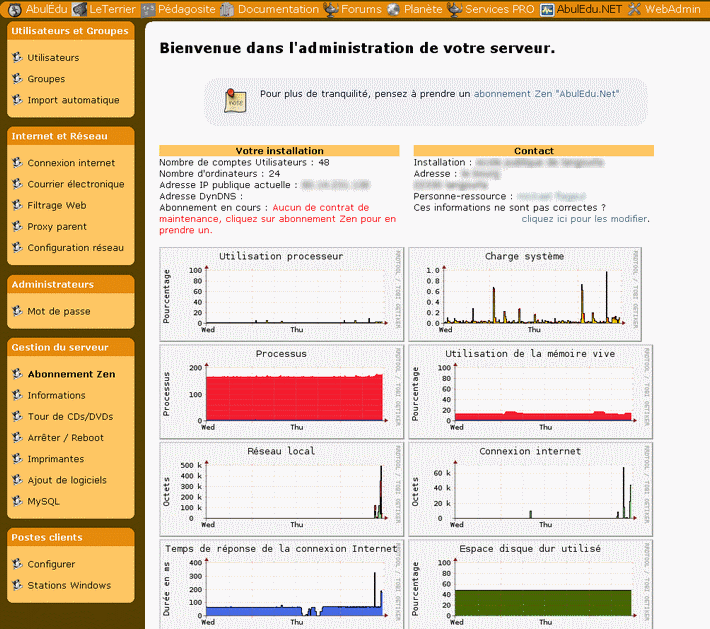The image size is (710, 629).
Task: Open Filtrage Web settings
Action: [x=57, y=205]
